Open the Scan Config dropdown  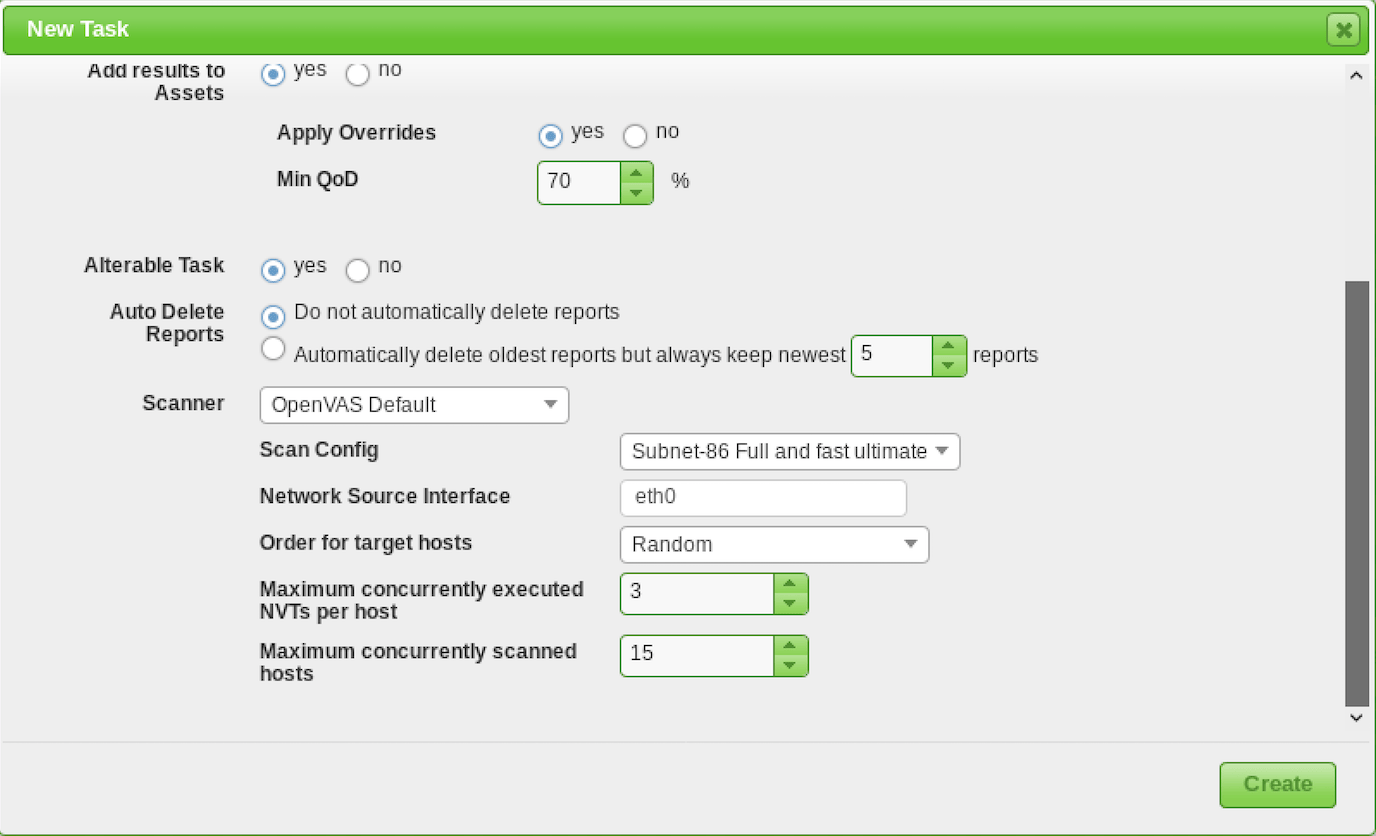coord(789,452)
